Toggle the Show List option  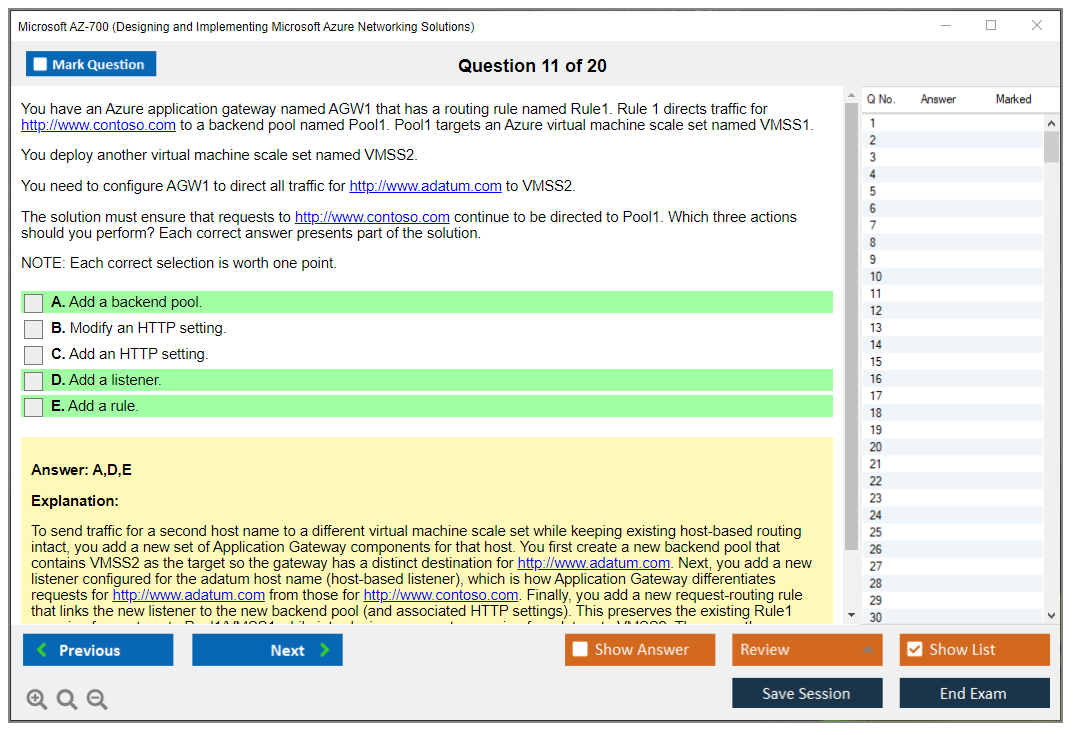point(914,650)
